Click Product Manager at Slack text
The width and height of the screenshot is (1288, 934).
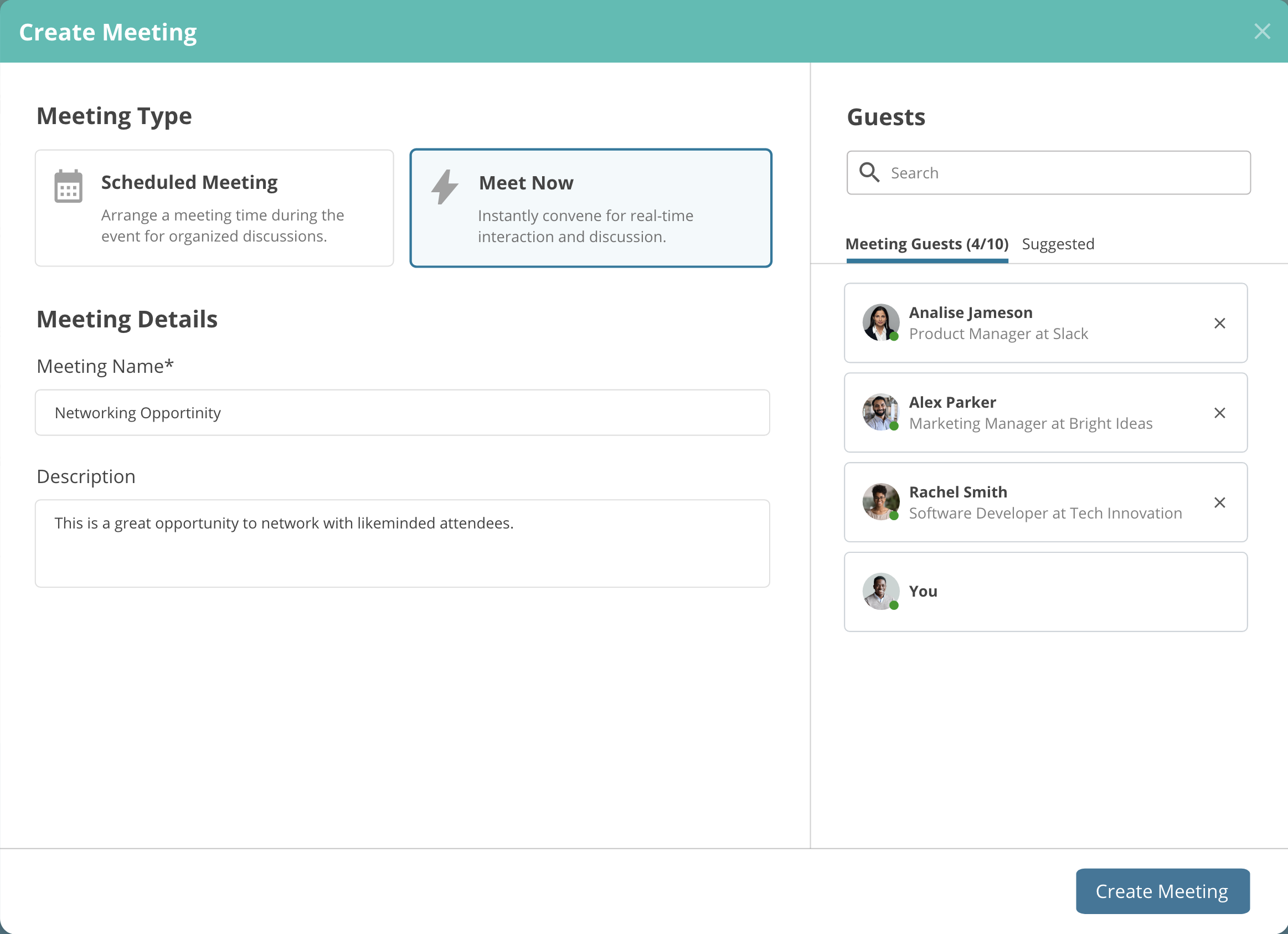click(x=998, y=333)
